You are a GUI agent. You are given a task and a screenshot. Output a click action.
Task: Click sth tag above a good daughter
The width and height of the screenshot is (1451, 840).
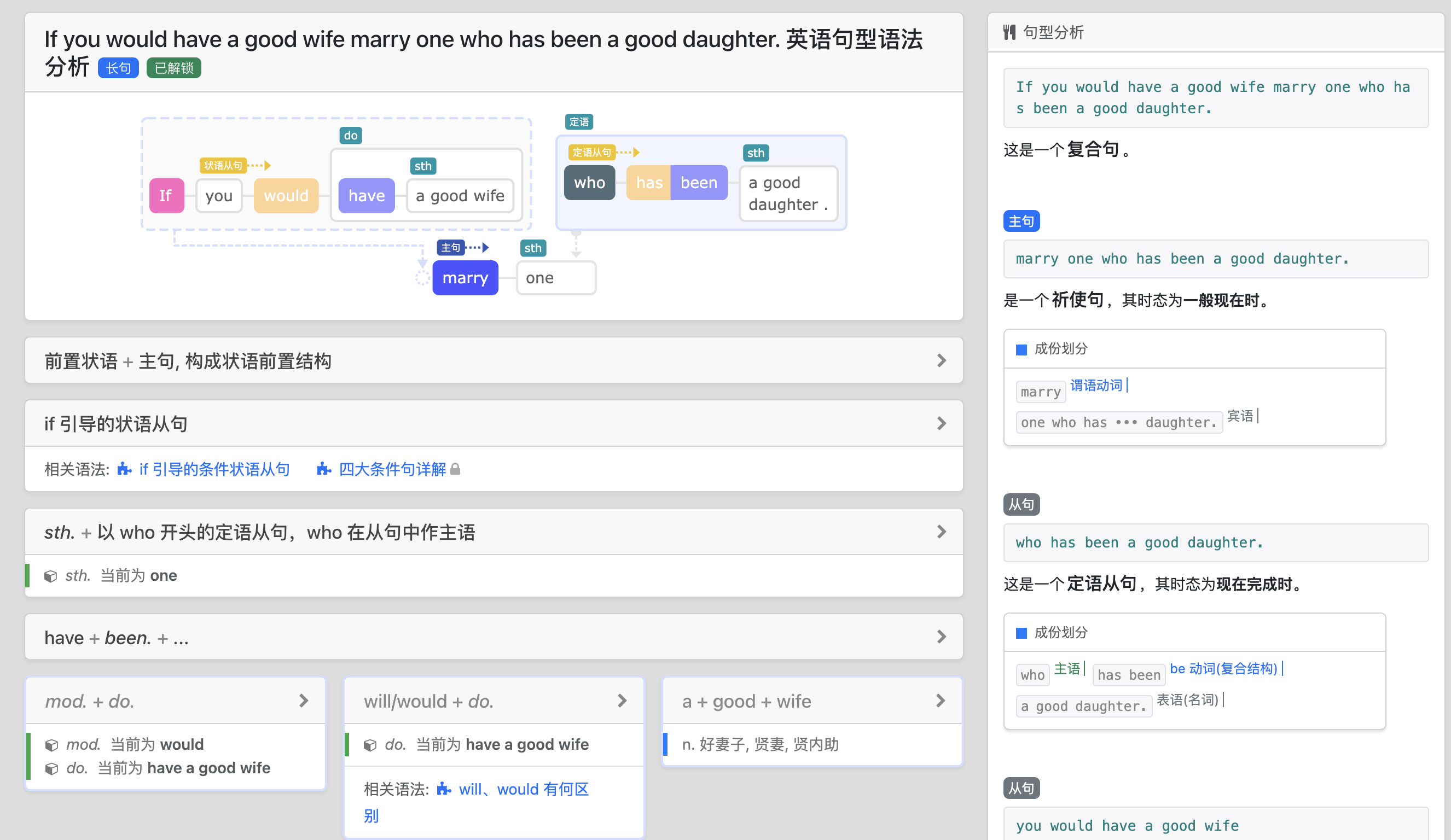[x=756, y=153]
